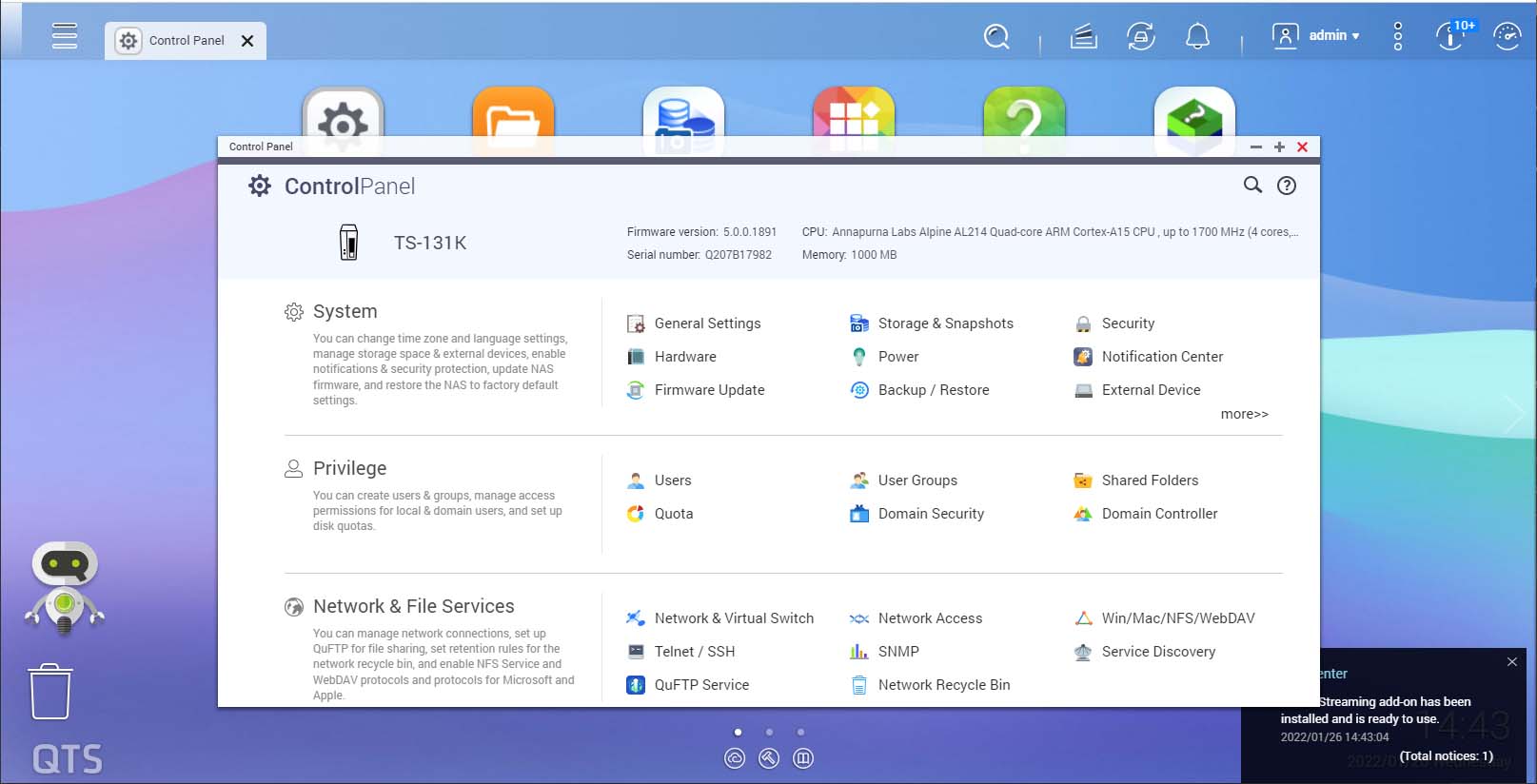Open Control Panel help question icon
This screenshot has width=1537, height=784.
point(1287,186)
